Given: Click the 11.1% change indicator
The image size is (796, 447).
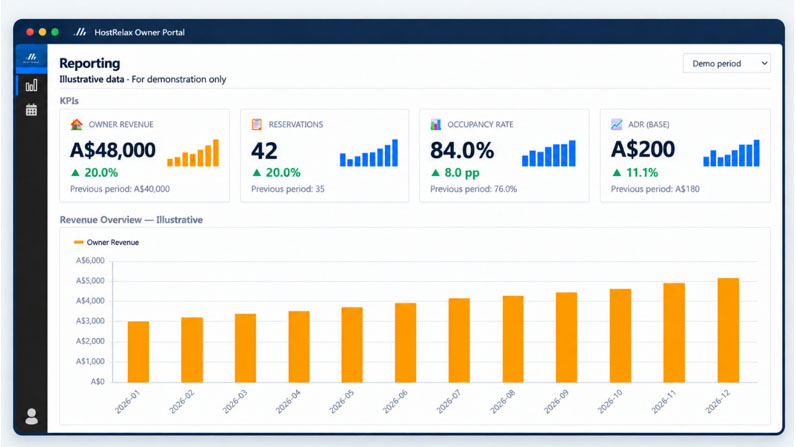Looking at the screenshot, I should point(635,173).
